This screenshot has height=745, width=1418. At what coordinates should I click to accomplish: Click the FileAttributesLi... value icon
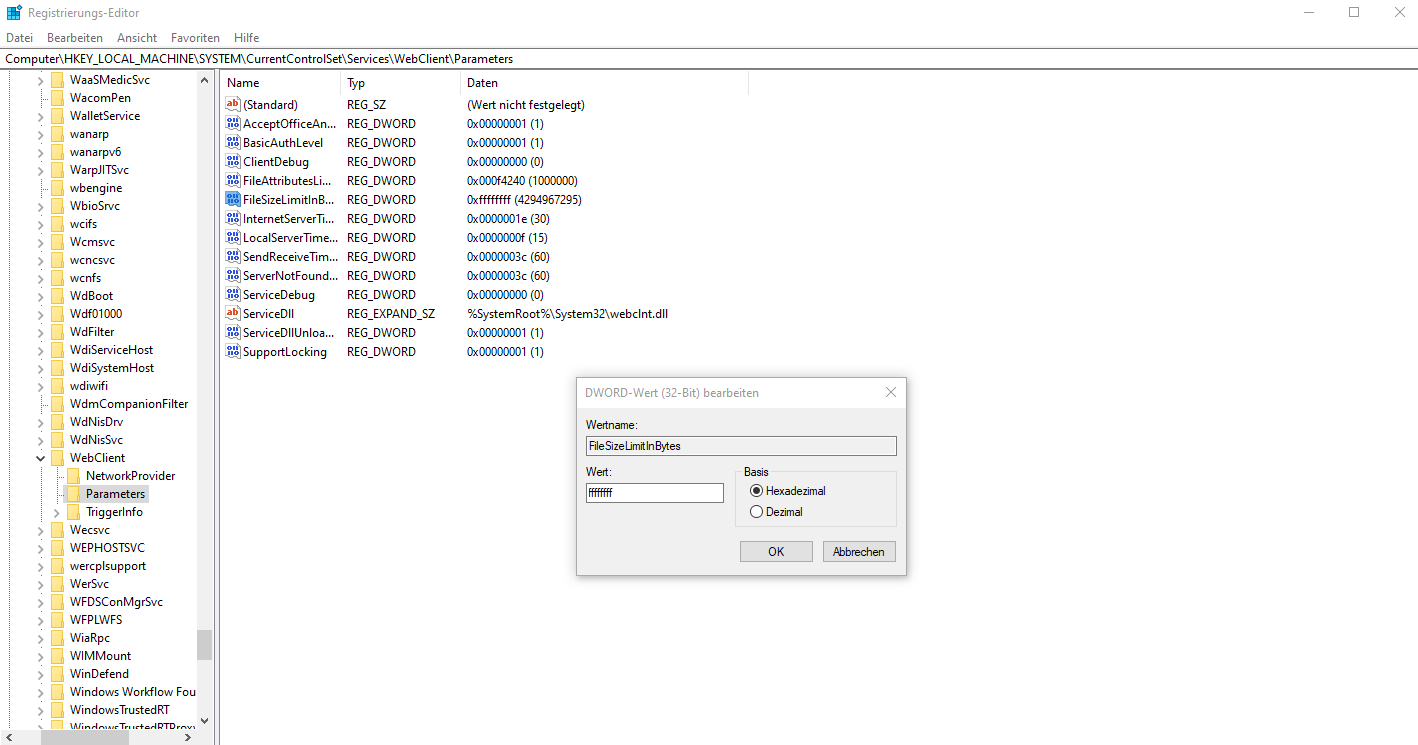click(233, 180)
